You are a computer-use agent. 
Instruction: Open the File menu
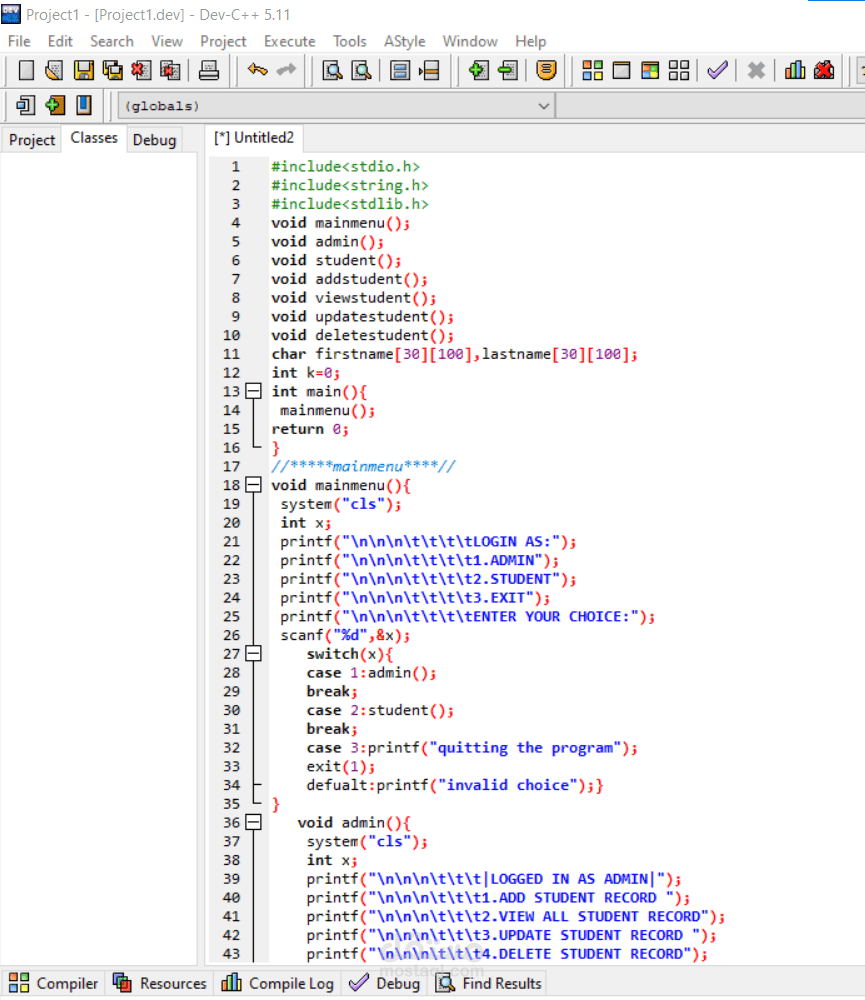(x=19, y=41)
